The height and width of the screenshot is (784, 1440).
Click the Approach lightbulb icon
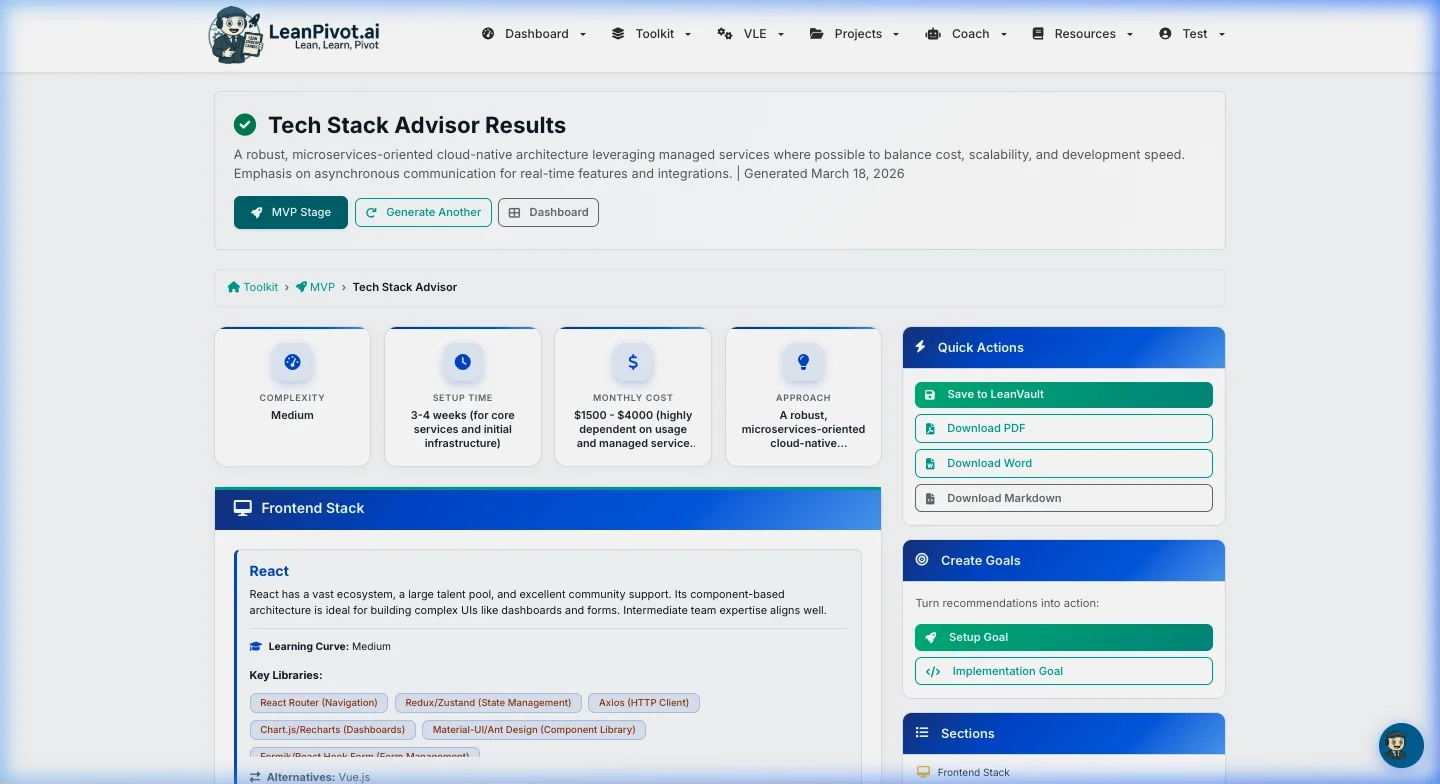tap(803, 362)
